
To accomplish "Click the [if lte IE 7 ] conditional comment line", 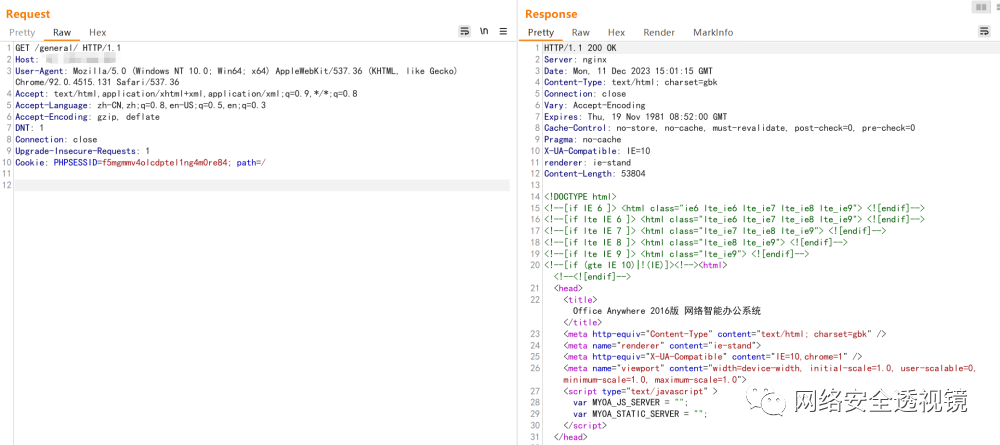I will [715, 231].
